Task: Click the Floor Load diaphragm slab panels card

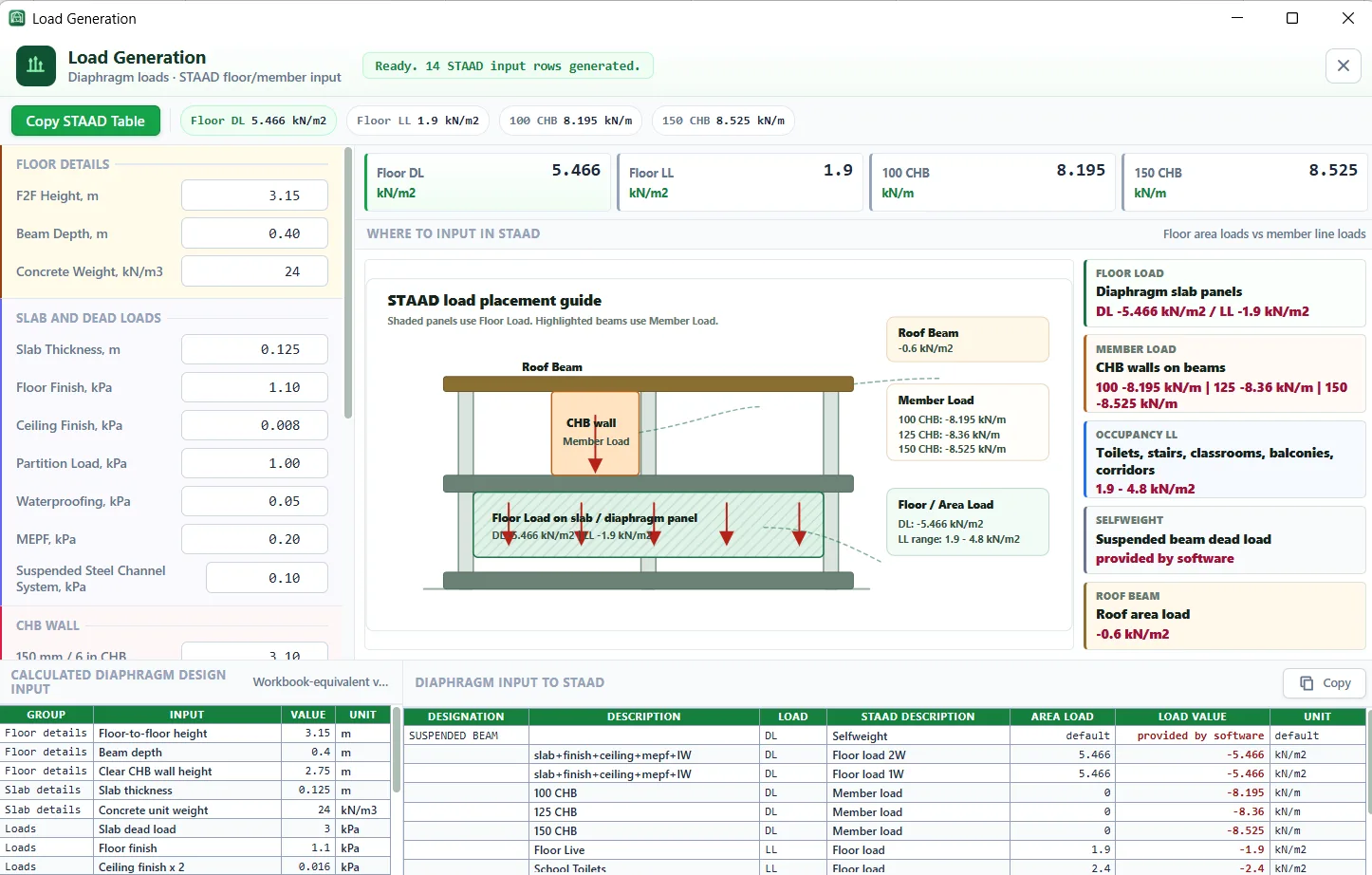Action: coord(1225,292)
